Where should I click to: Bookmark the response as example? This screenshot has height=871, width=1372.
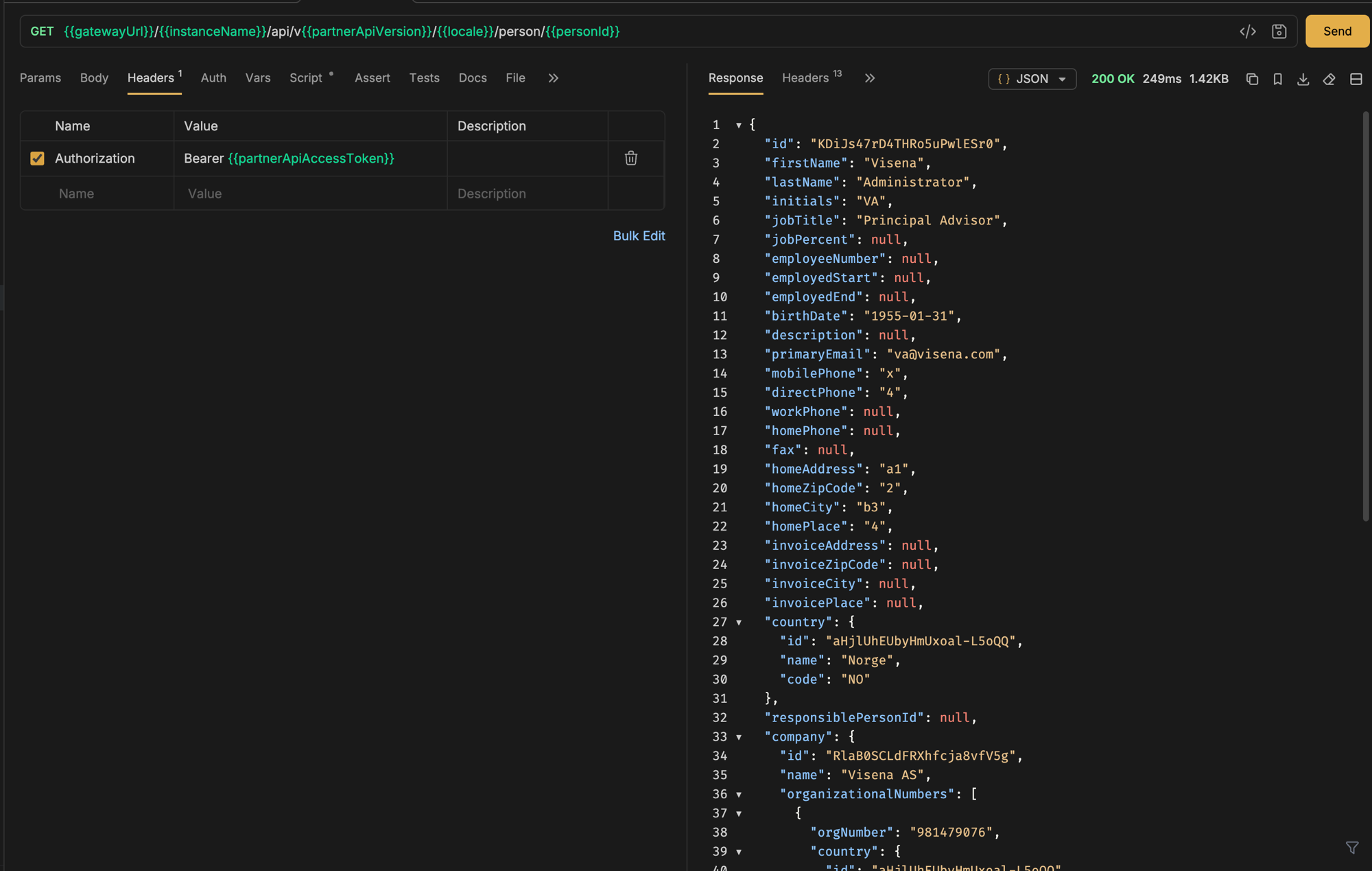(1277, 79)
